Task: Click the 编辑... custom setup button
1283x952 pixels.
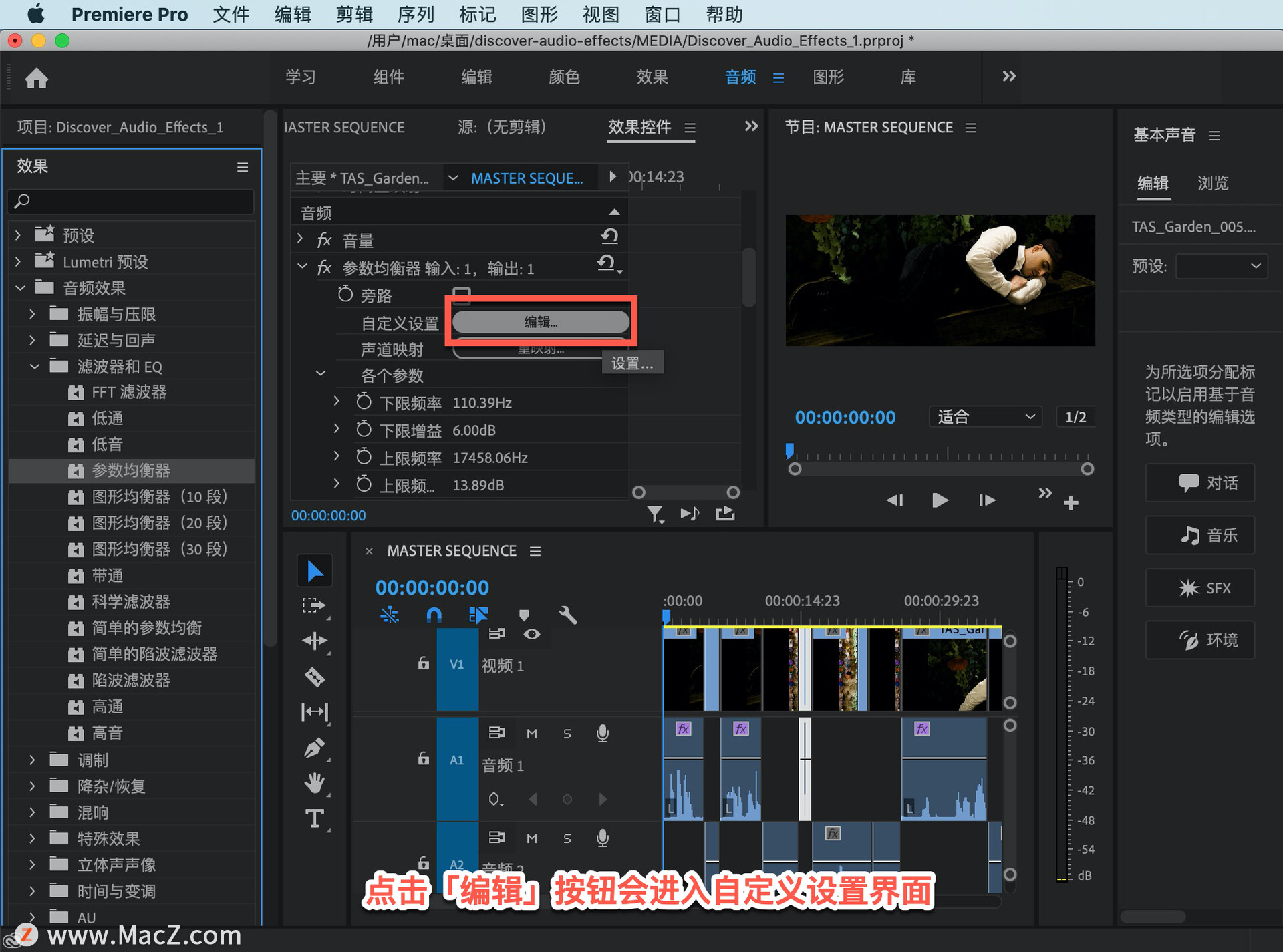Action: point(541,322)
